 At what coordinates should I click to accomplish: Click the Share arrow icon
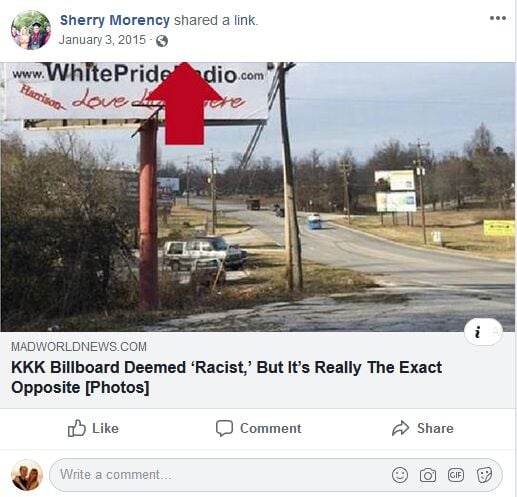tap(400, 428)
